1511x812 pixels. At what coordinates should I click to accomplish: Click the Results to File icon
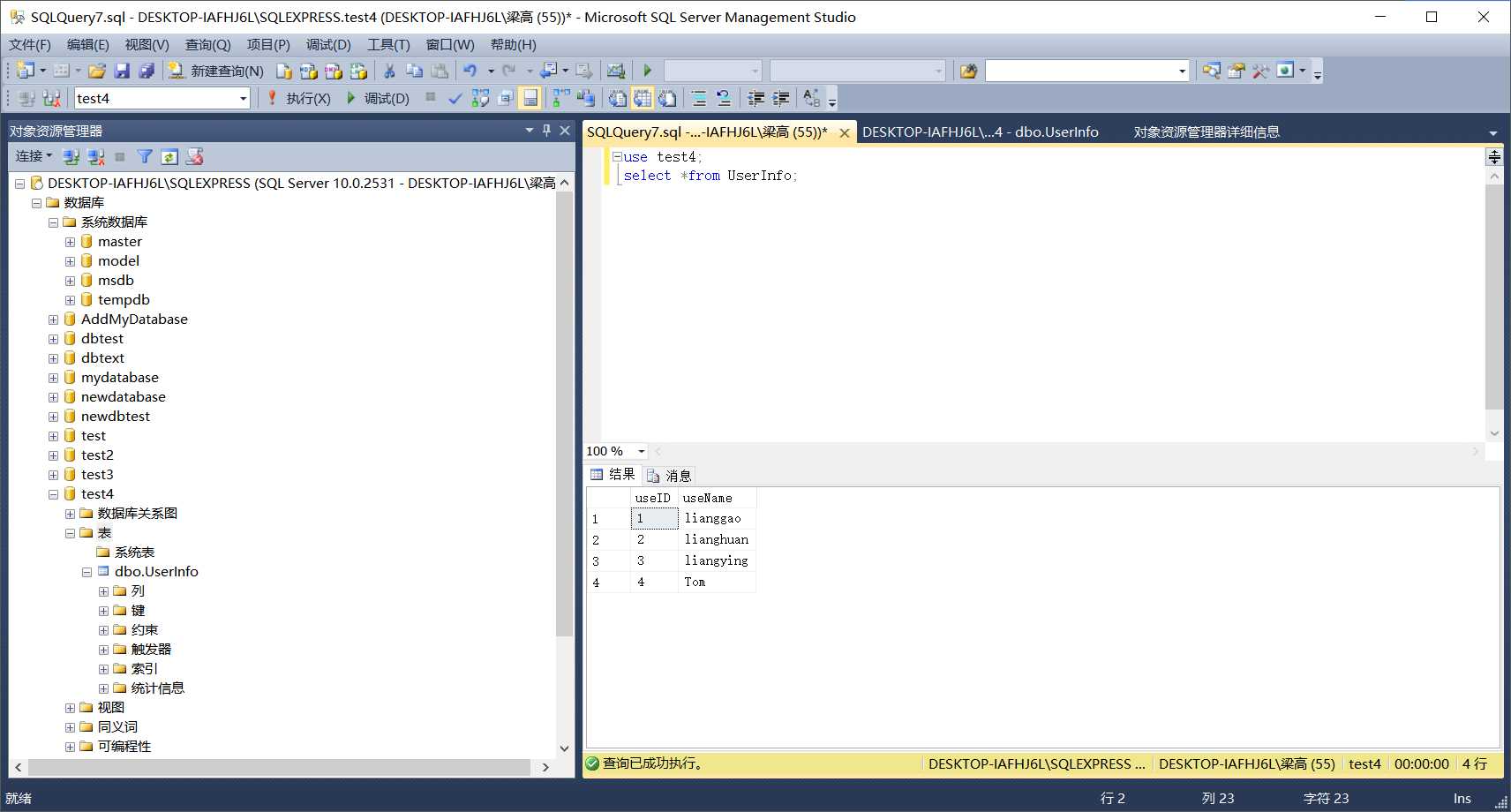pos(667,98)
